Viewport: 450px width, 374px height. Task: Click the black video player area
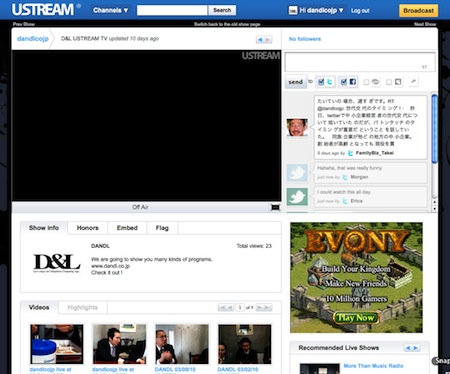[146, 126]
